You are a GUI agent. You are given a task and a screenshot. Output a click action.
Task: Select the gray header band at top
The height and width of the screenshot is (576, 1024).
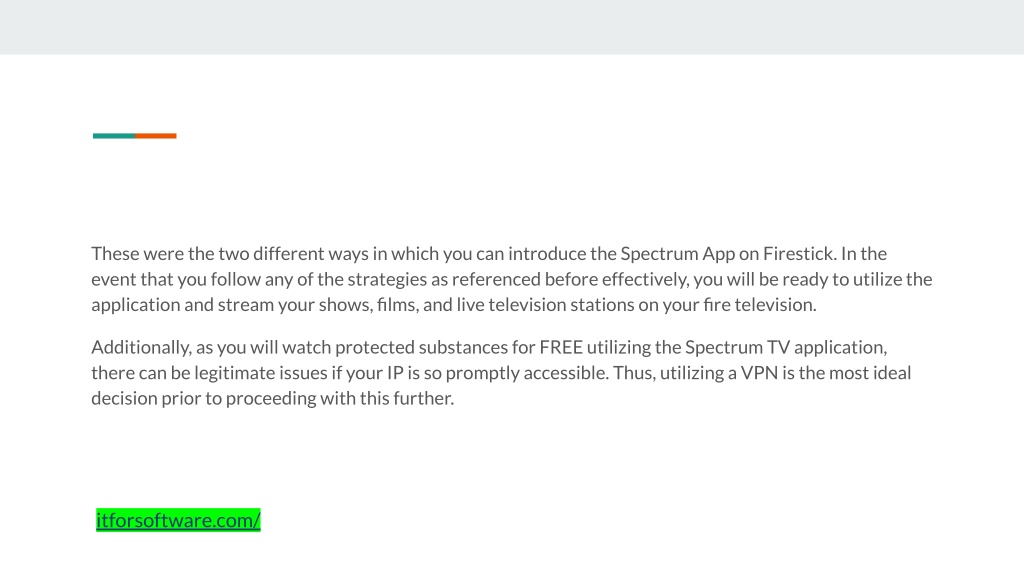tap(512, 27)
